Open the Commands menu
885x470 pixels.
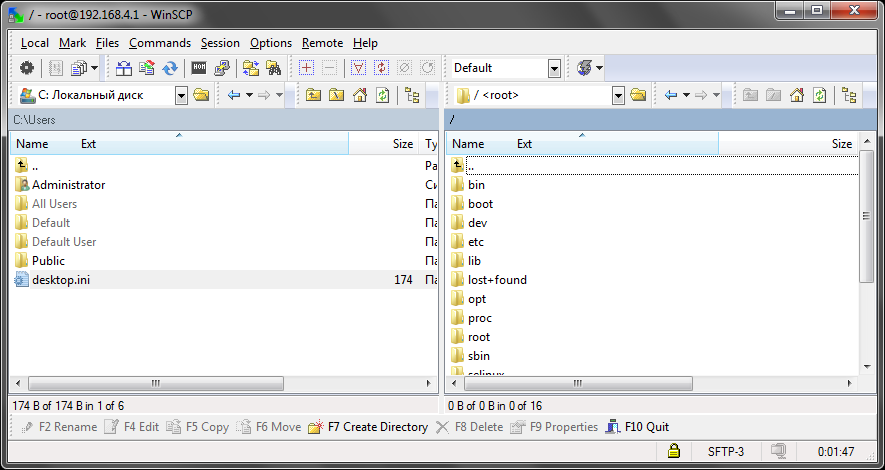[x=160, y=43]
